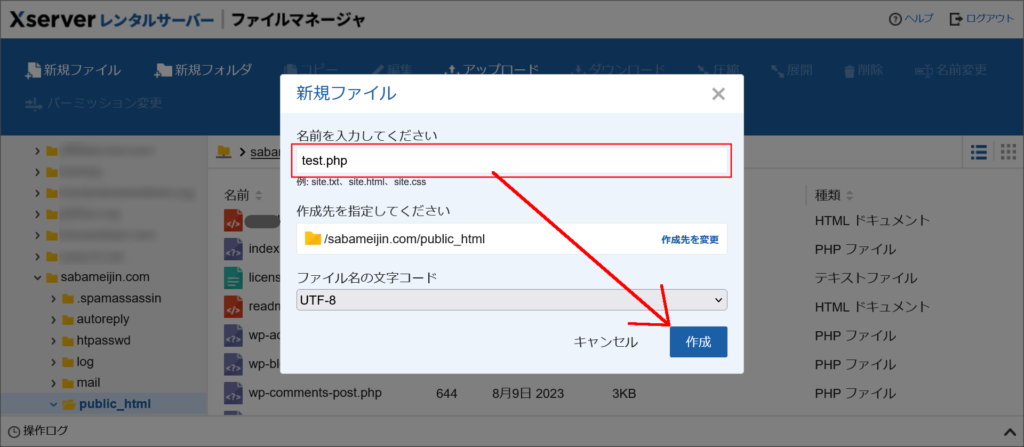Click the パーミッション変更 toolbar button
The width and height of the screenshot is (1024, 447).
coord(93,103)
